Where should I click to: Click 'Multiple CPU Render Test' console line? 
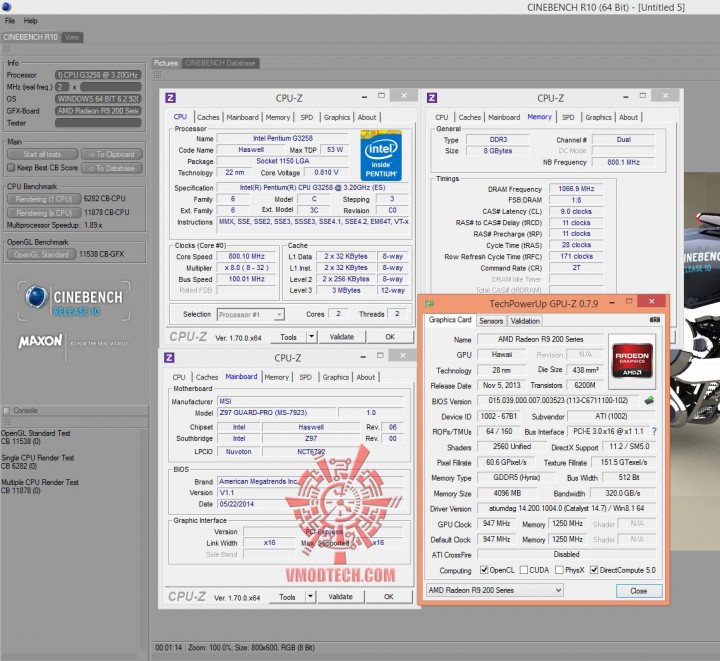pos(39,482)
